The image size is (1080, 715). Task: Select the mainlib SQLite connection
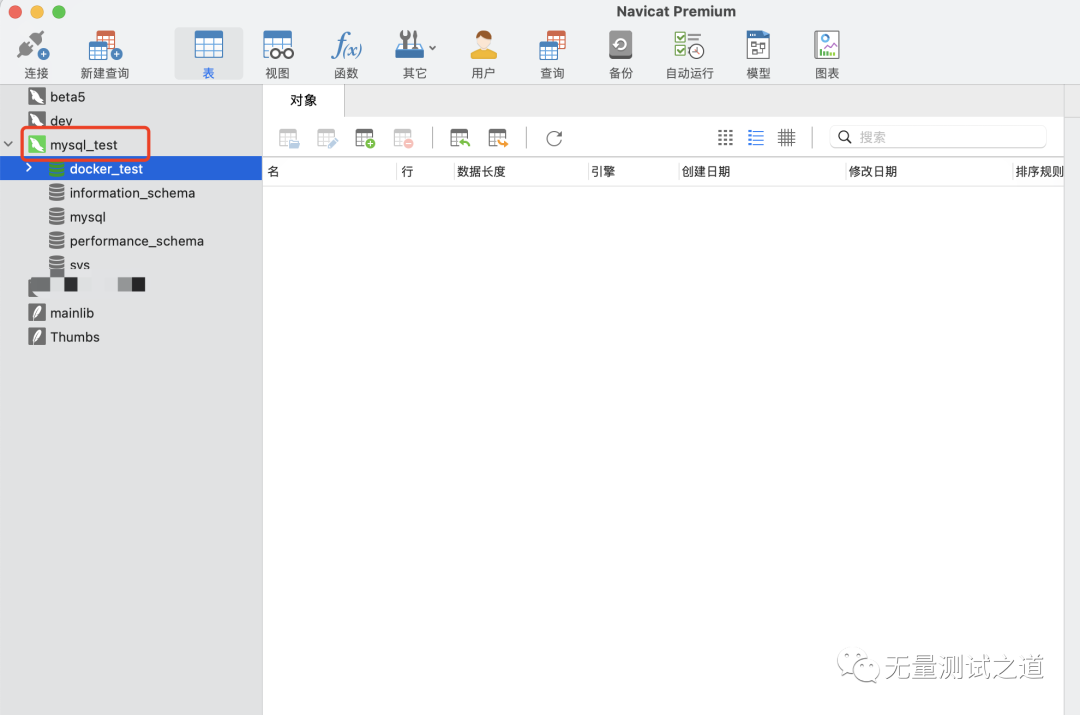(x=131, y=313)
